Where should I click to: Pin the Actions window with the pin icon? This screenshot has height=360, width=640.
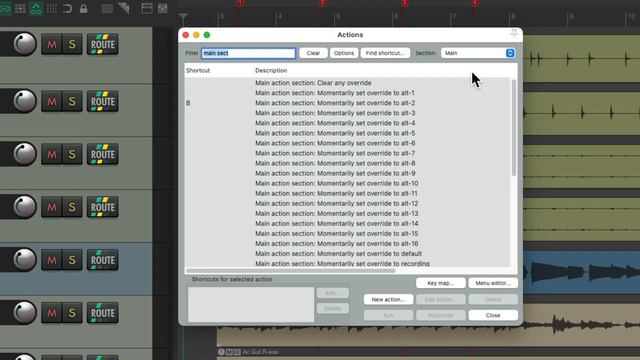[x=514, y=34]
